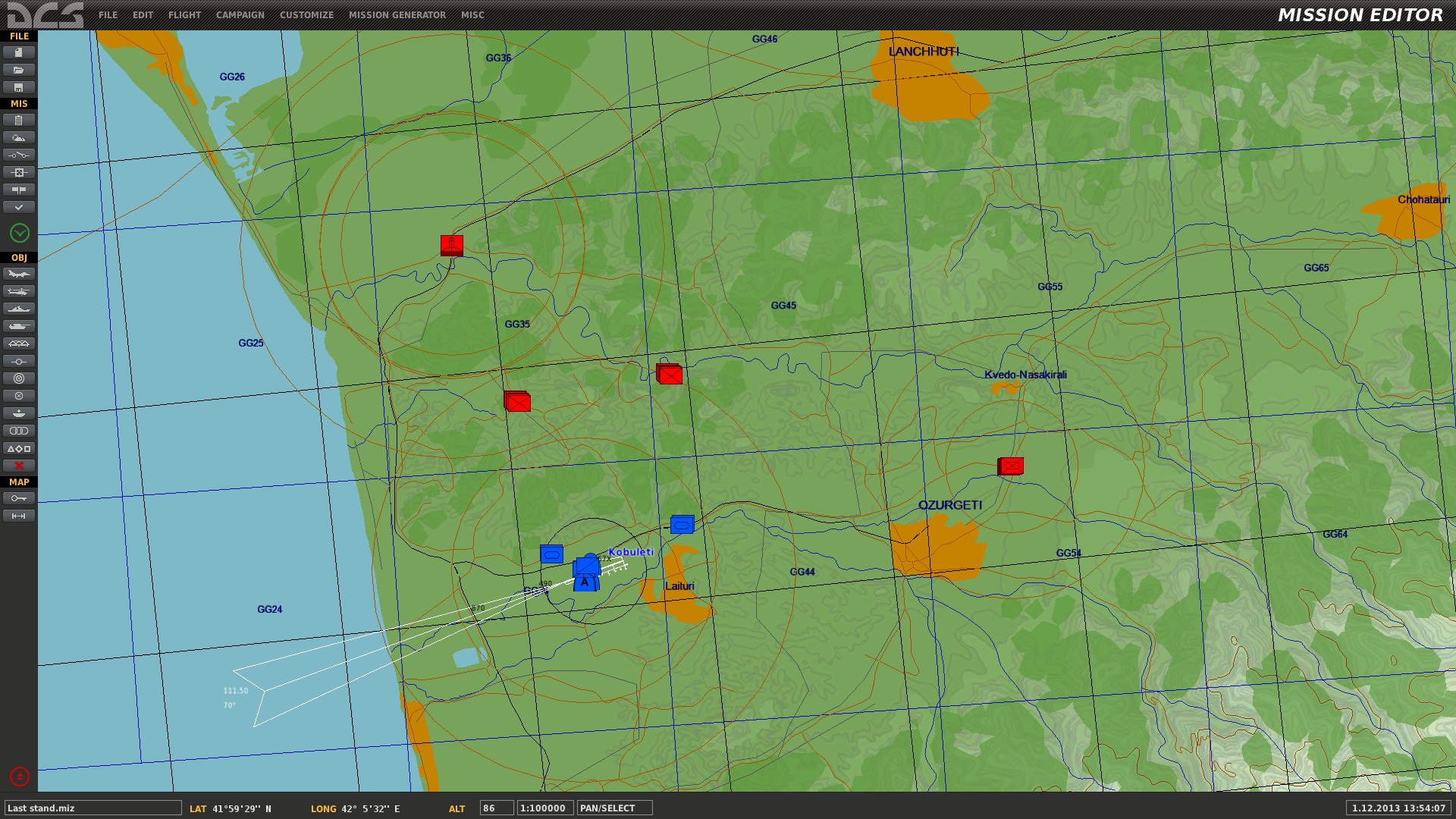Click the red exit icon at bottom-left
The height and width of the screenshot is (819, 1456).
20,777
